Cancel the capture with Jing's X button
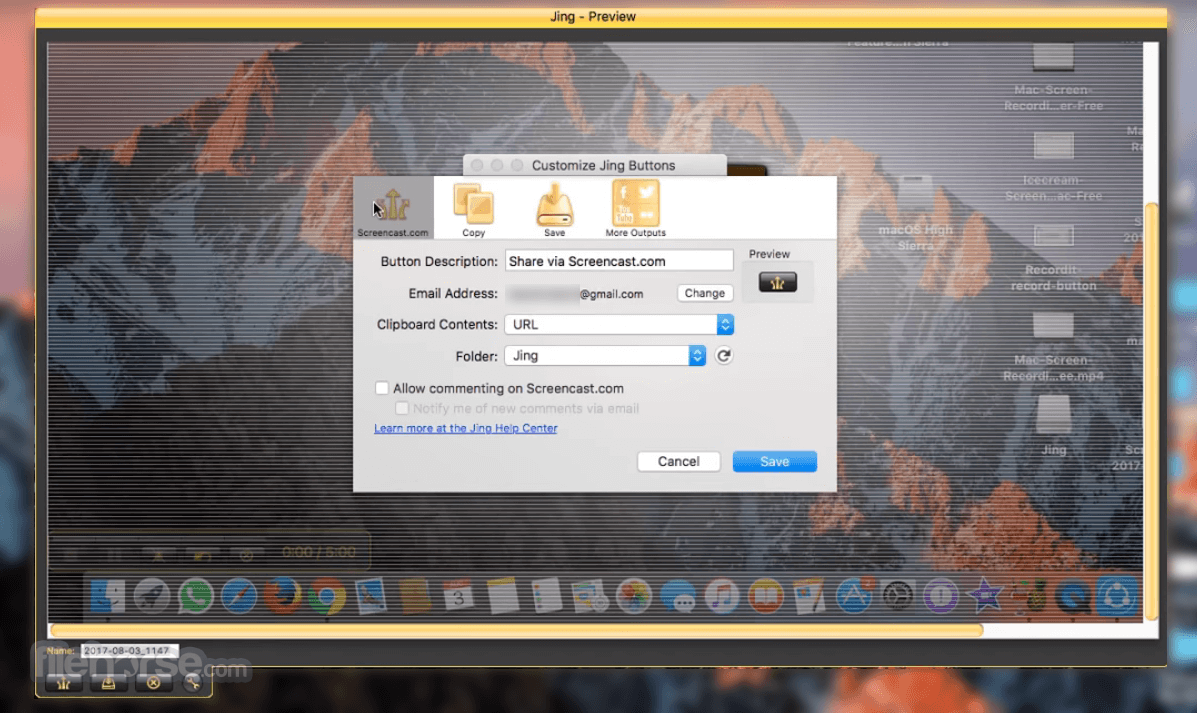1197x713 pixels. tap(153, 682)
